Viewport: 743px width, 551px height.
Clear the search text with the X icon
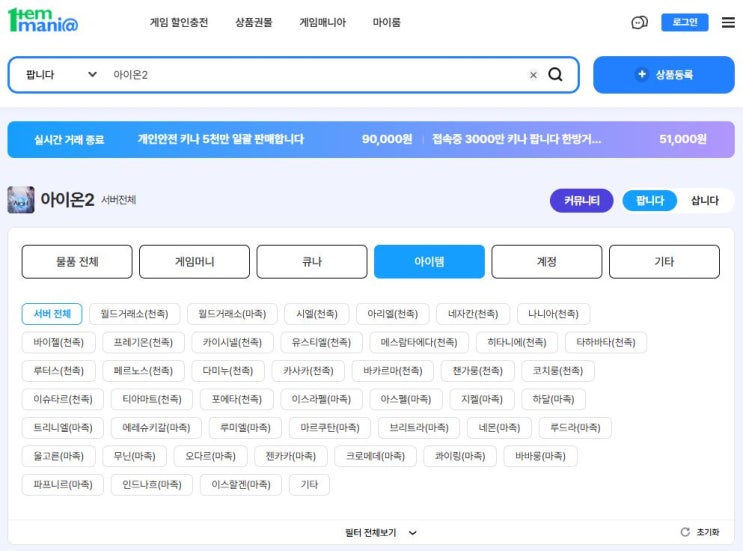(x=533, y=75)
